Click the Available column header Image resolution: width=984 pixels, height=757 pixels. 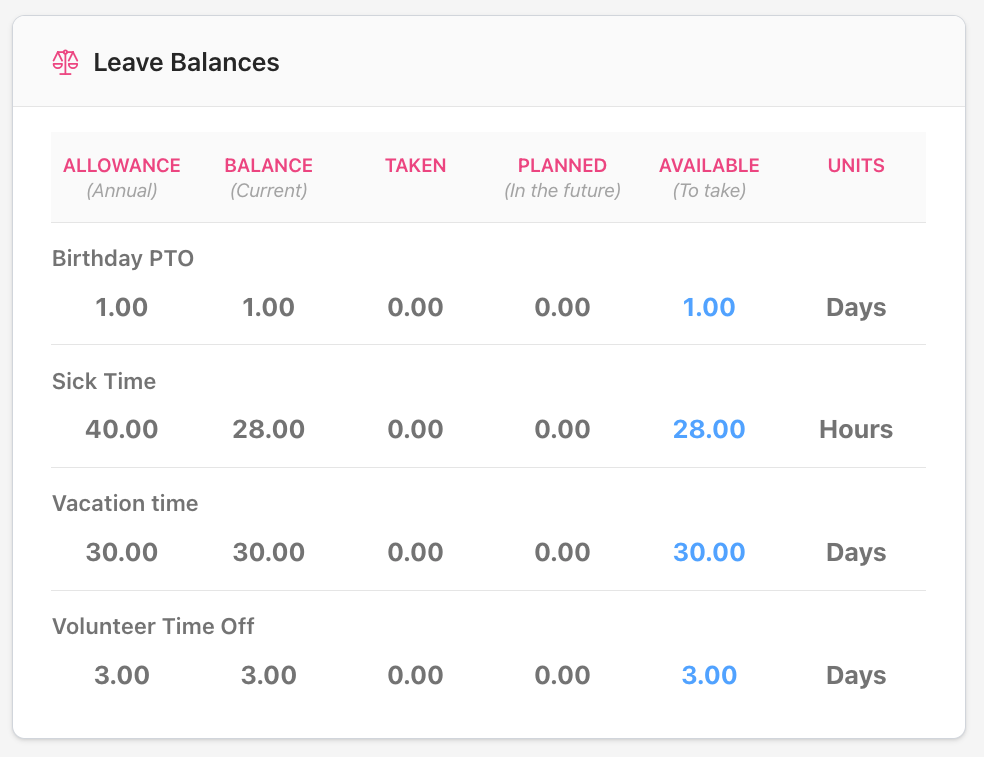pos(709,166)
